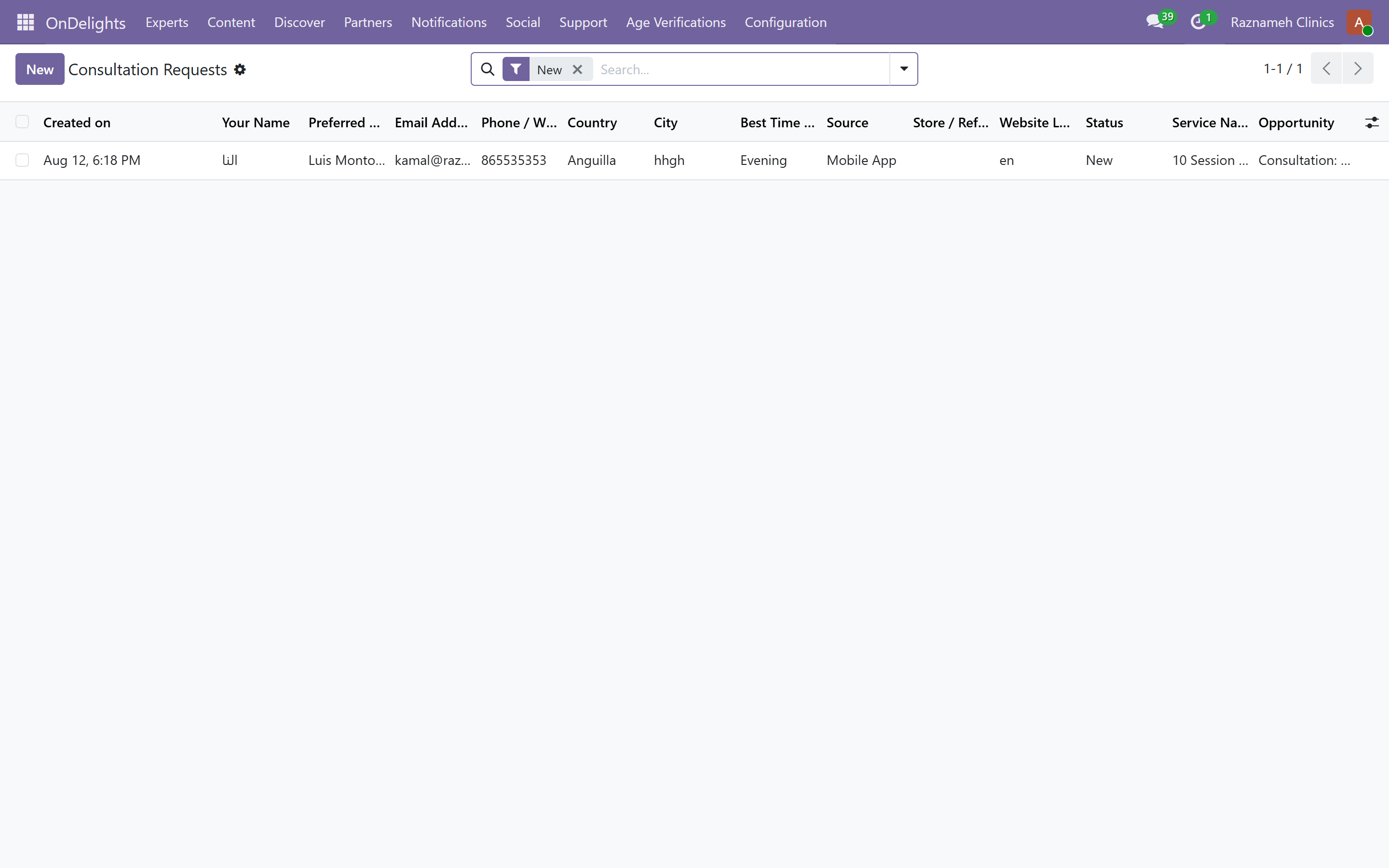This screenshot has height=868, width=1389.
Task: Tick the select-all header checkbox
Action: (22, 122)
